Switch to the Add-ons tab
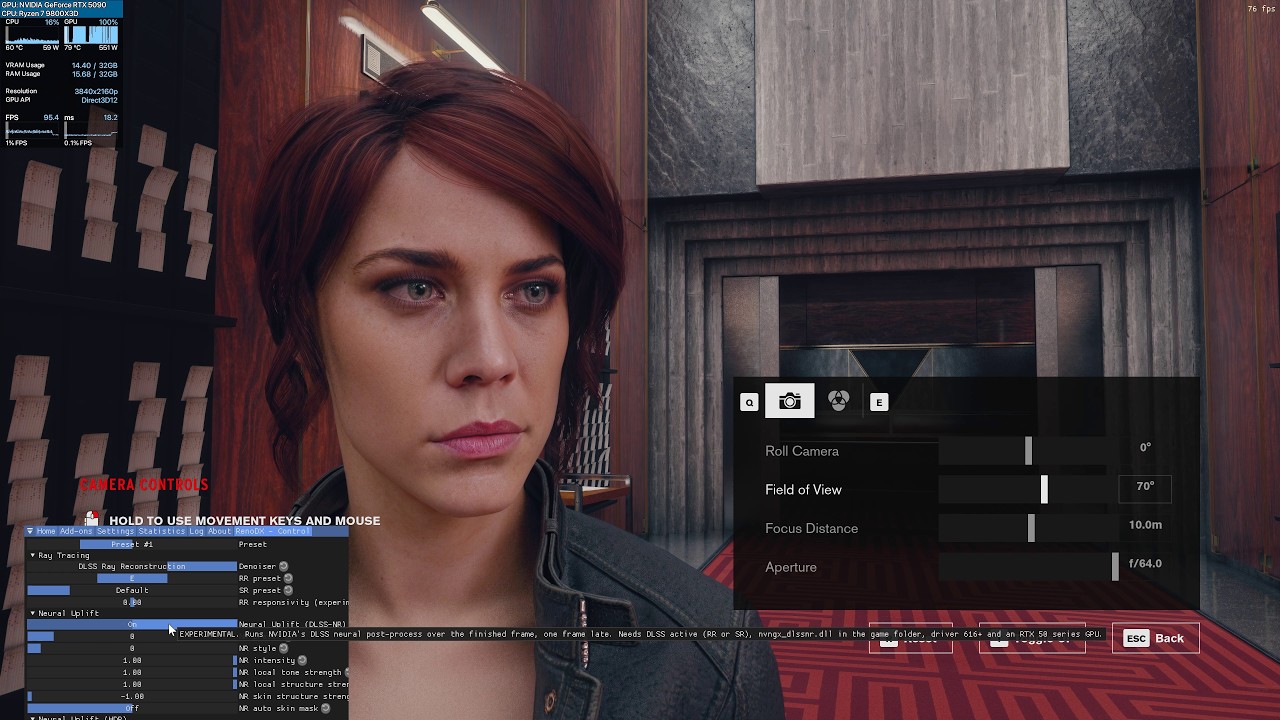This screenshot has width=1280, height=720. (76, 531)
